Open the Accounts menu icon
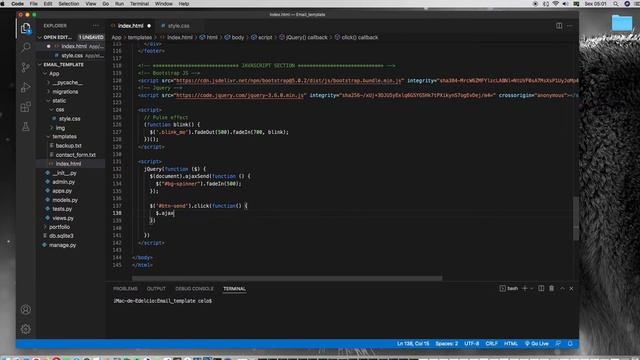 [26, 310]
